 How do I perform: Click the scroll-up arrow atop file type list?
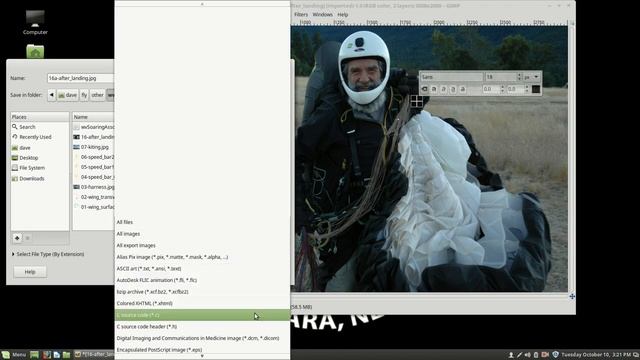pos(202,4)
